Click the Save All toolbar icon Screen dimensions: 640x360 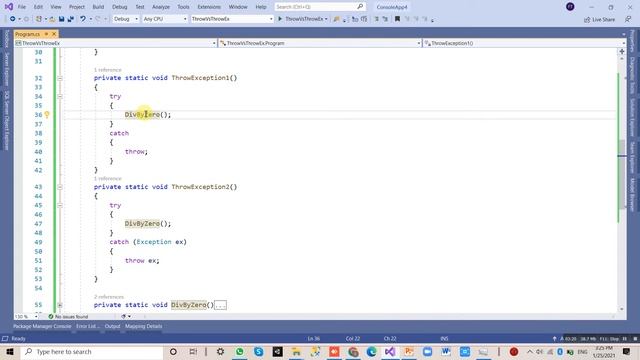point(71,19)
